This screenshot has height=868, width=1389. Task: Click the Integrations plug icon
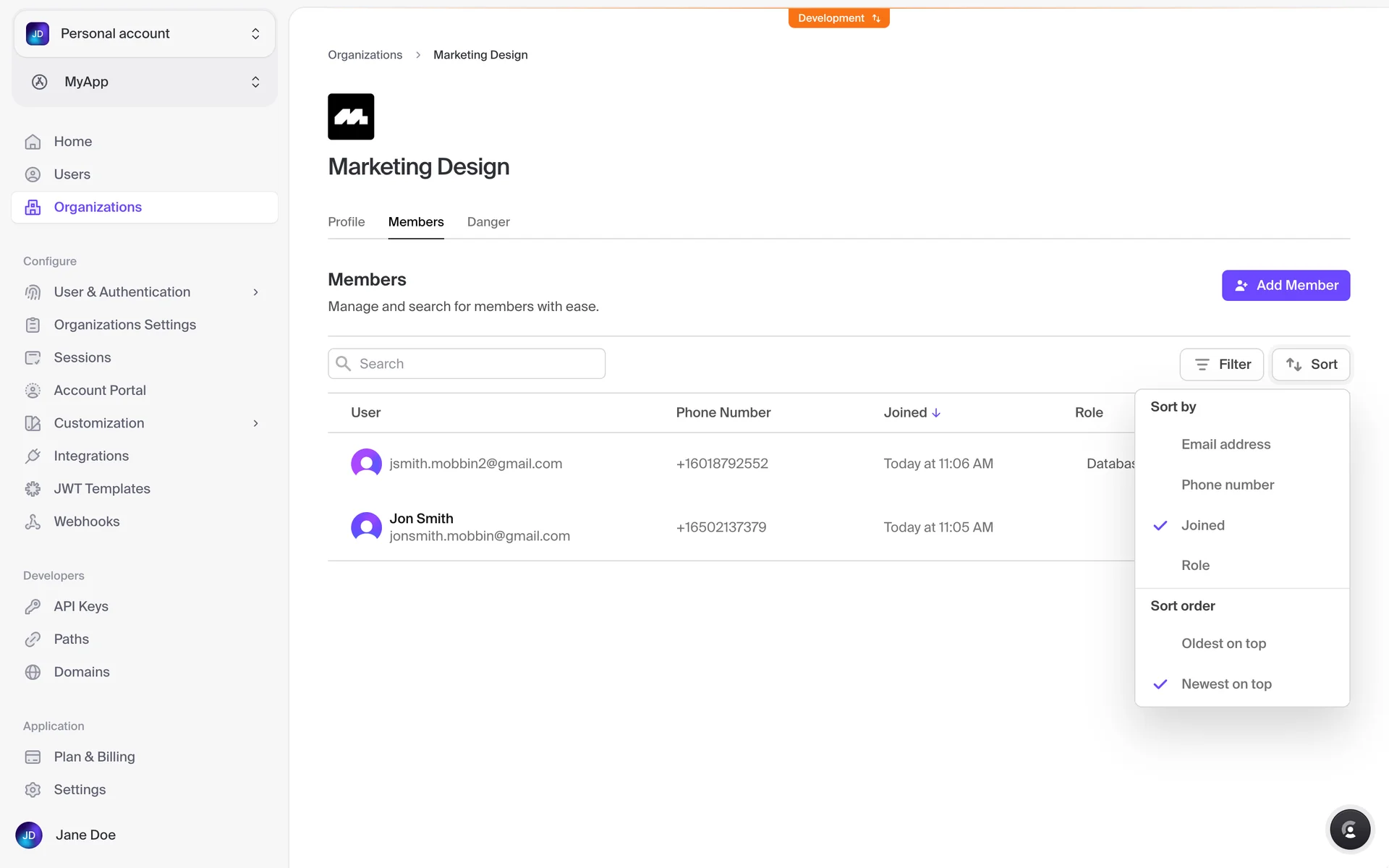point(33,456)
